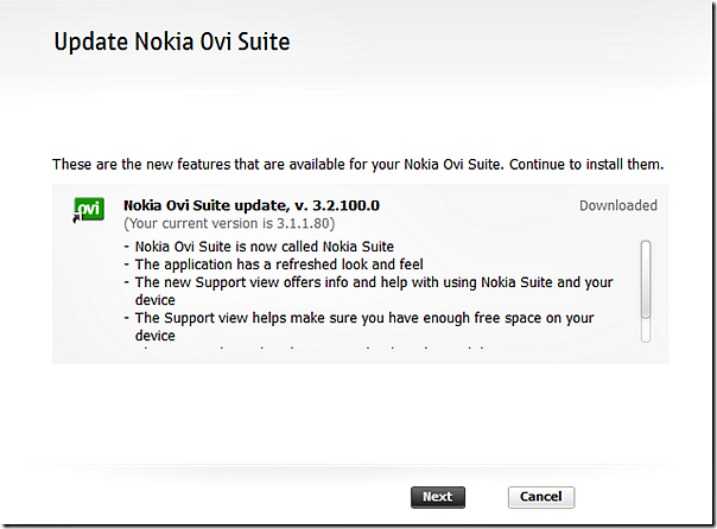Click the 'Update Nokia Ovi Suite' heading

[171, 43]
